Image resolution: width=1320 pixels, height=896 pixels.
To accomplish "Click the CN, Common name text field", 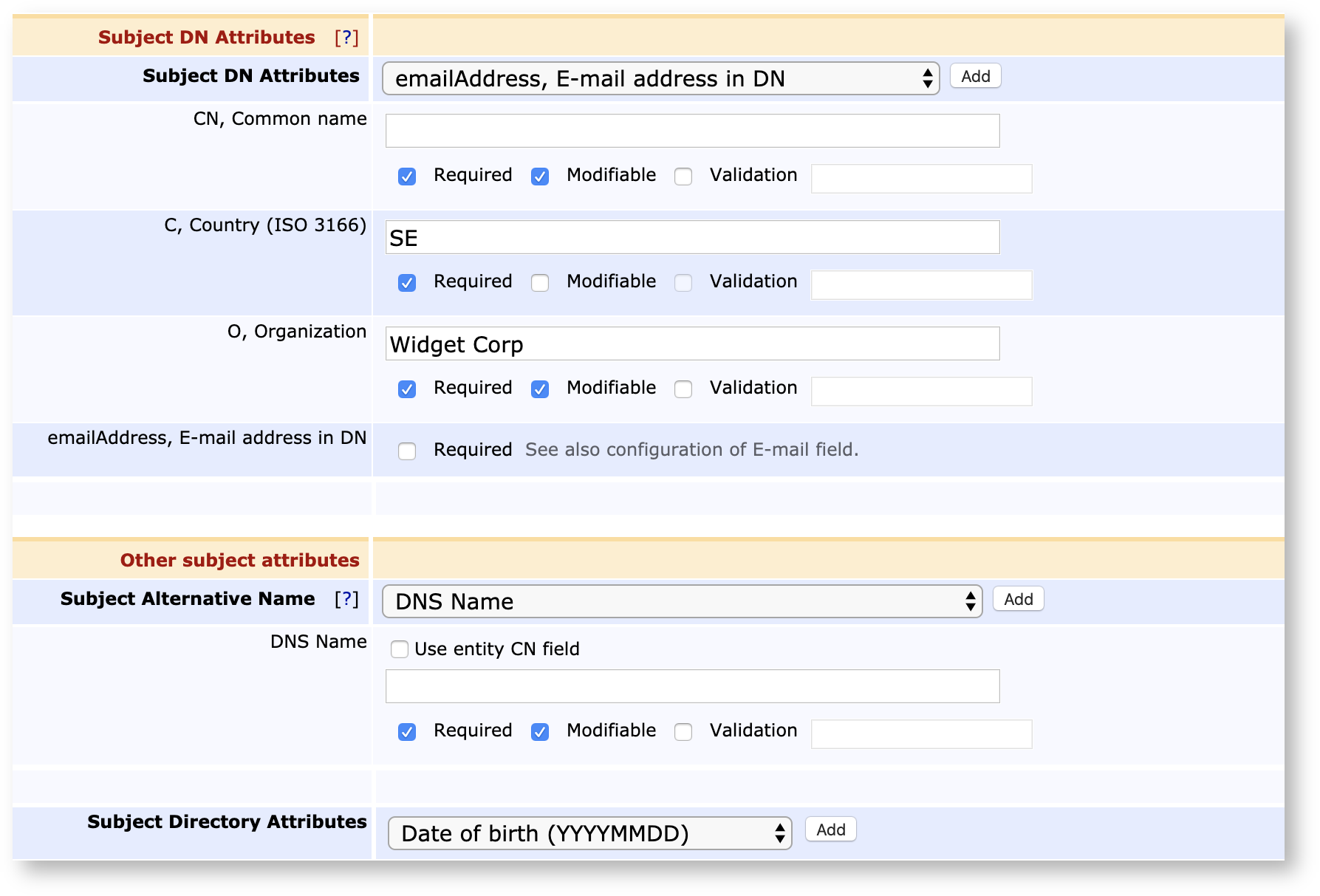I will pos(692,131).
